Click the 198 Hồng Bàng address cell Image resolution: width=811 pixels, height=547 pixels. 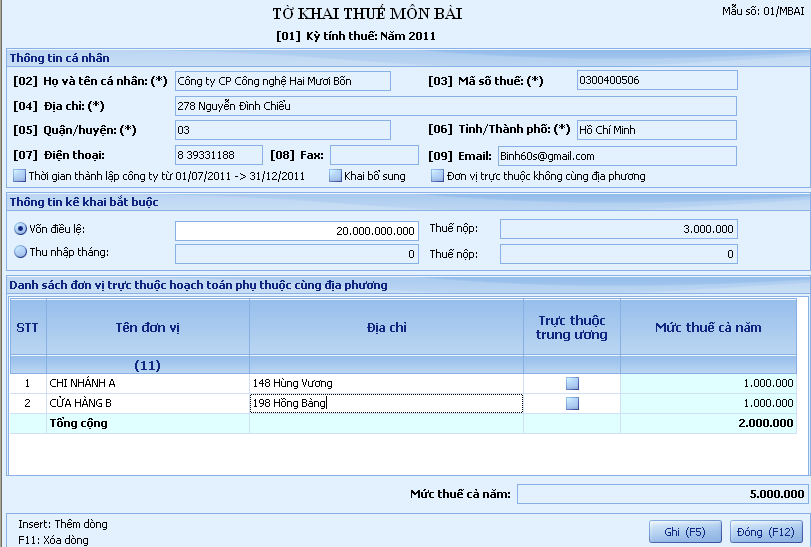point(385,404)
